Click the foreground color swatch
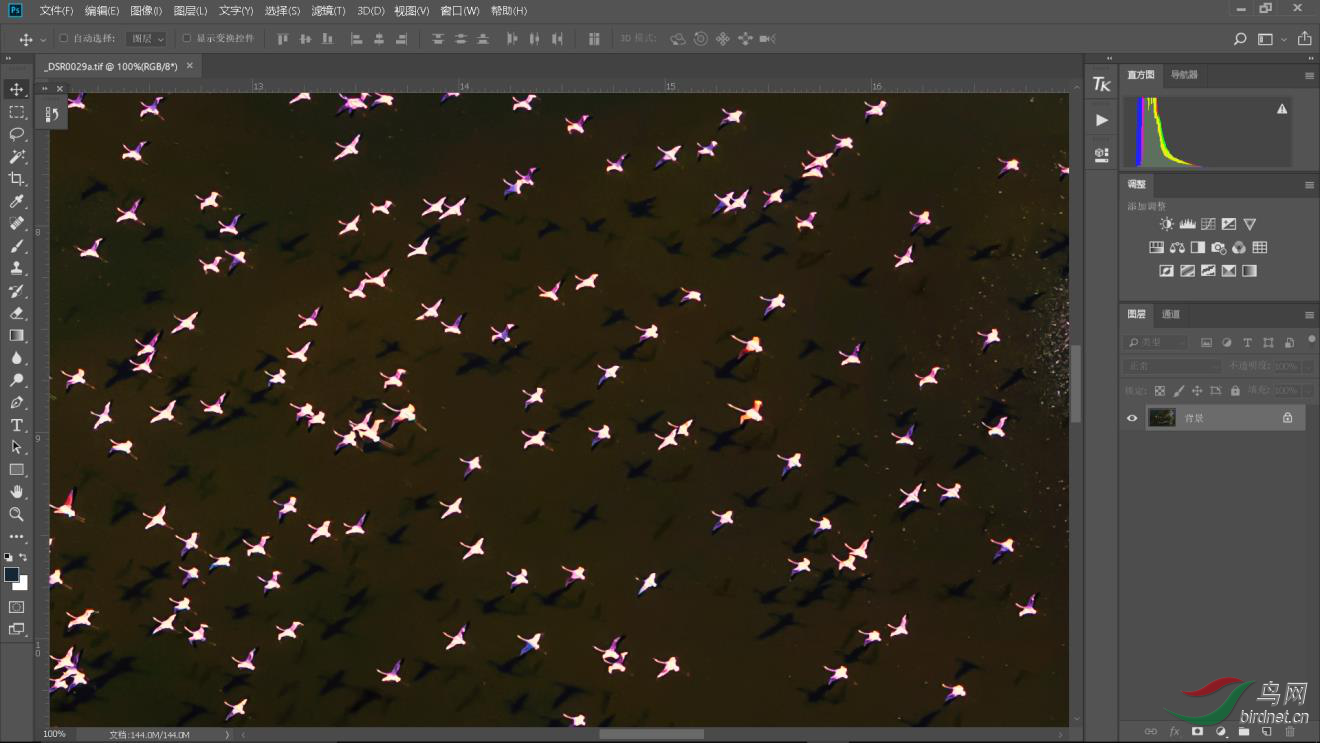The image size is (1320, 743). tap(12, 574)
